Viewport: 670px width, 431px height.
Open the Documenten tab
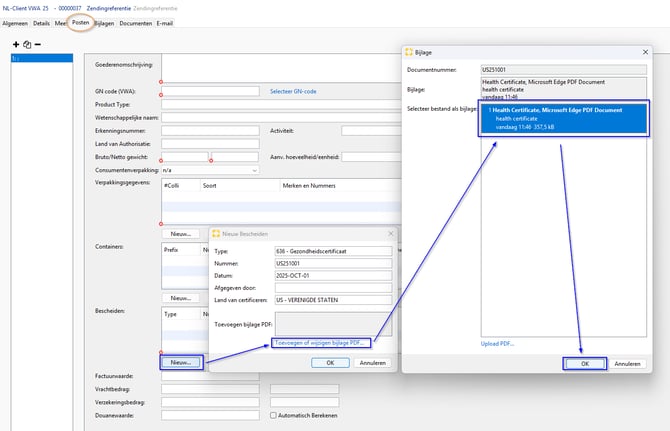pyautogui.click(x=135, y=22)
